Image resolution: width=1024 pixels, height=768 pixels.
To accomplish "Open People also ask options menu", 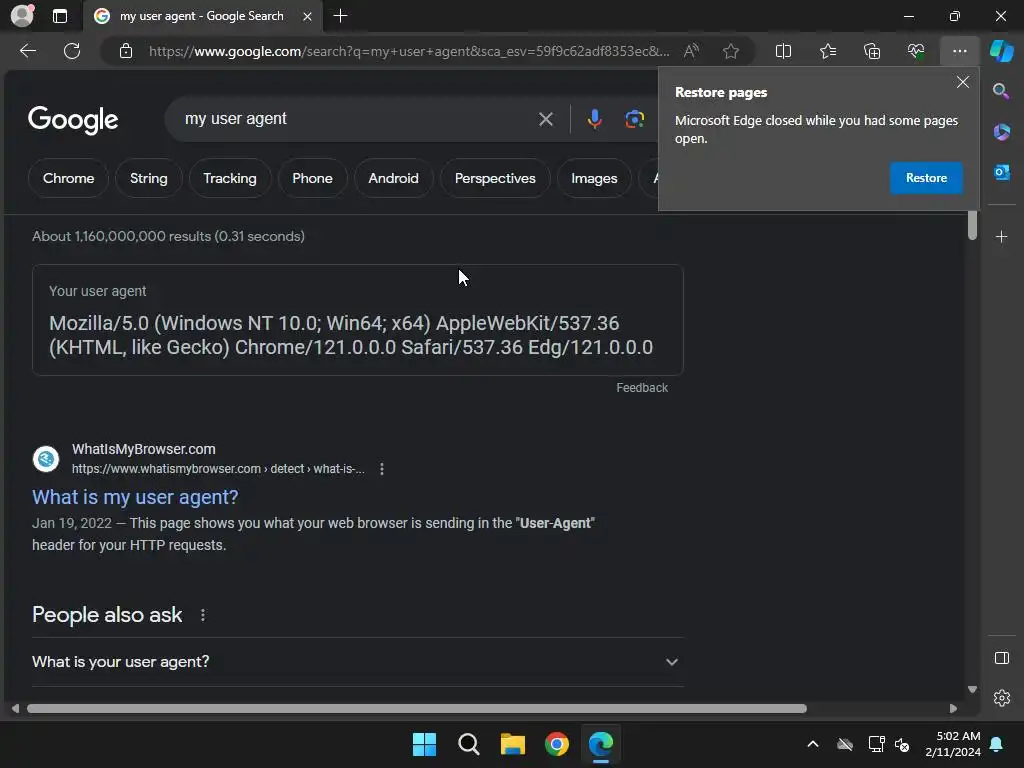I will 203,615.
